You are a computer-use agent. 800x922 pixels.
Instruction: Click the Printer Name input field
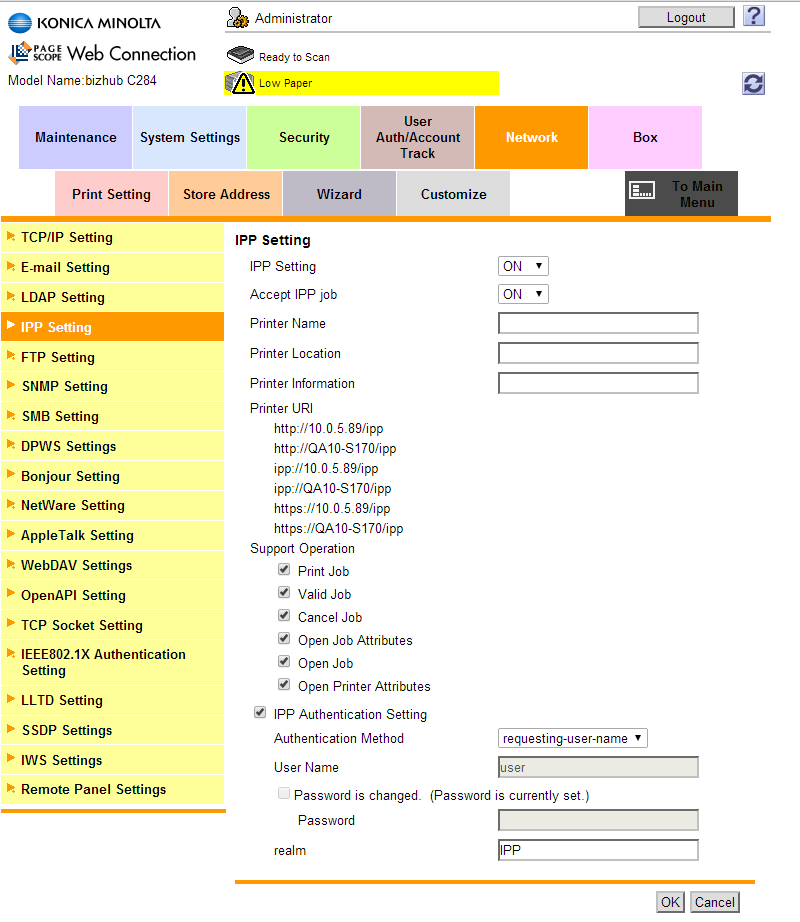pos(597,323)
